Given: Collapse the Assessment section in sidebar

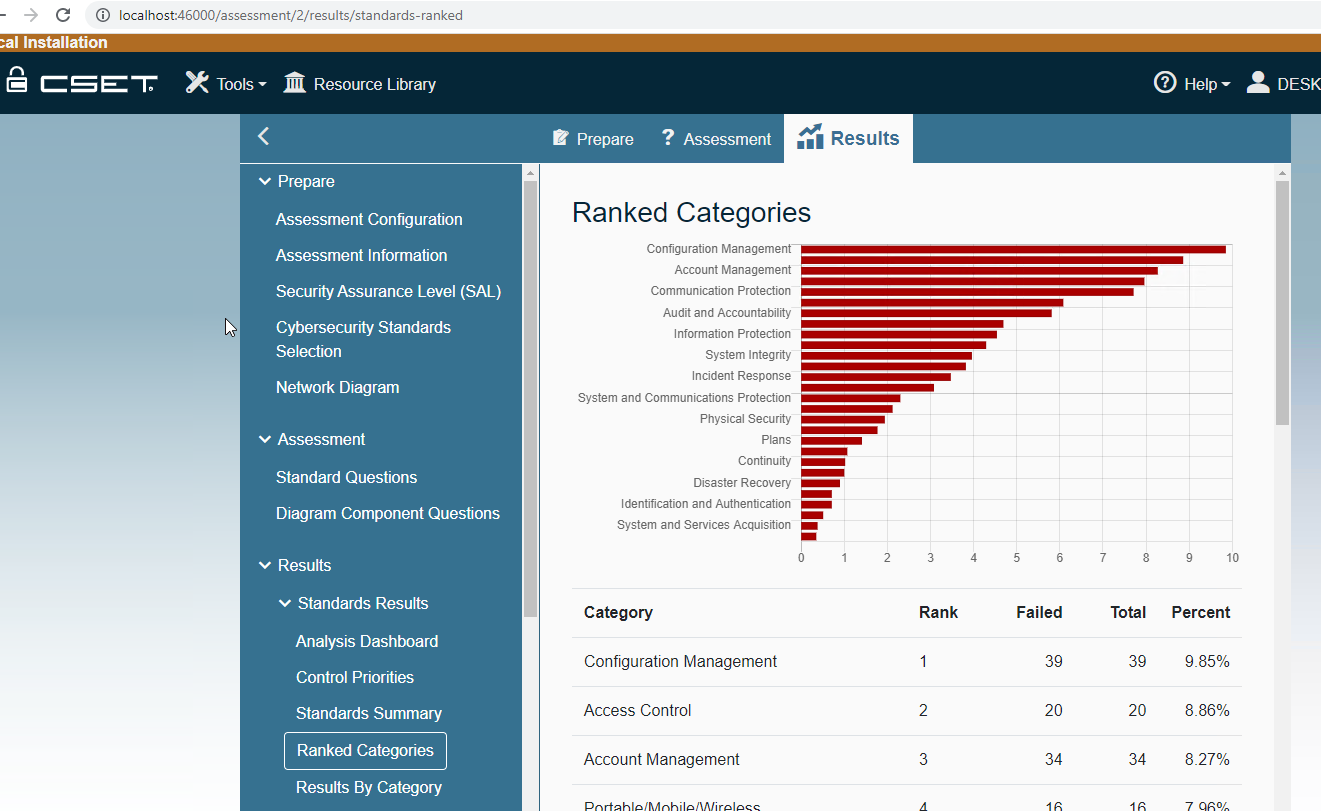Looking at the screenshot, I should 265,440.
